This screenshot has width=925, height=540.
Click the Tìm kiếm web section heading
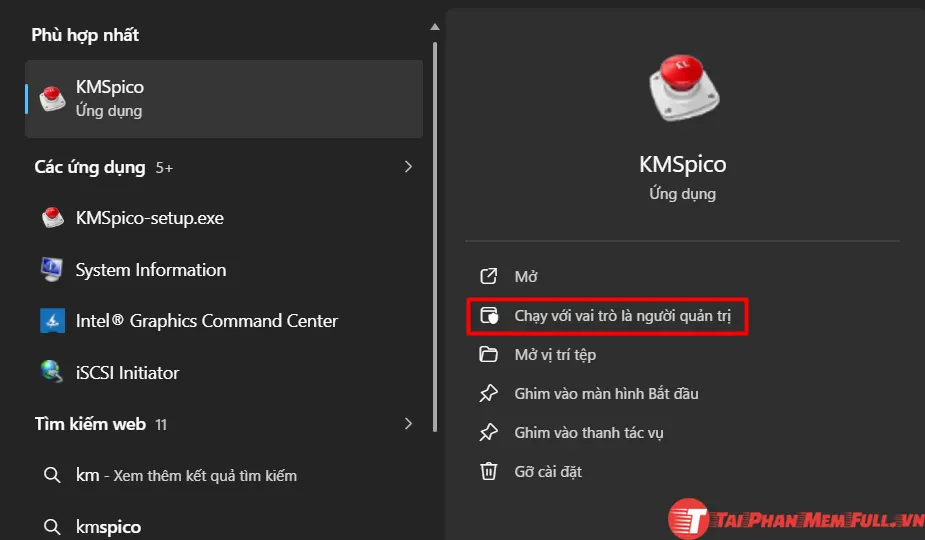pos(90,424)
